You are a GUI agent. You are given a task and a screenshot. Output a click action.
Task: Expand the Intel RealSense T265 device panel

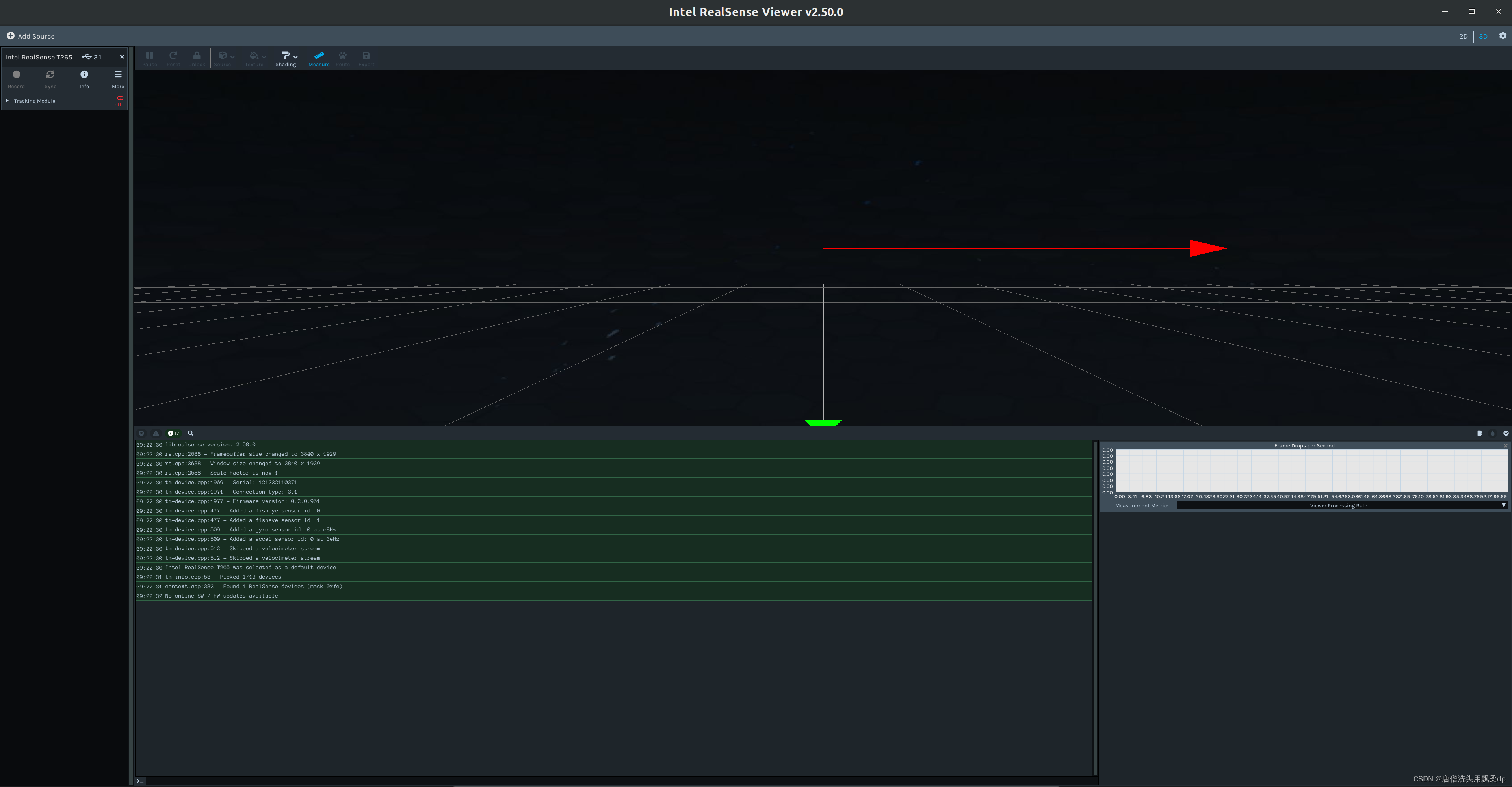tap(9, 100)
